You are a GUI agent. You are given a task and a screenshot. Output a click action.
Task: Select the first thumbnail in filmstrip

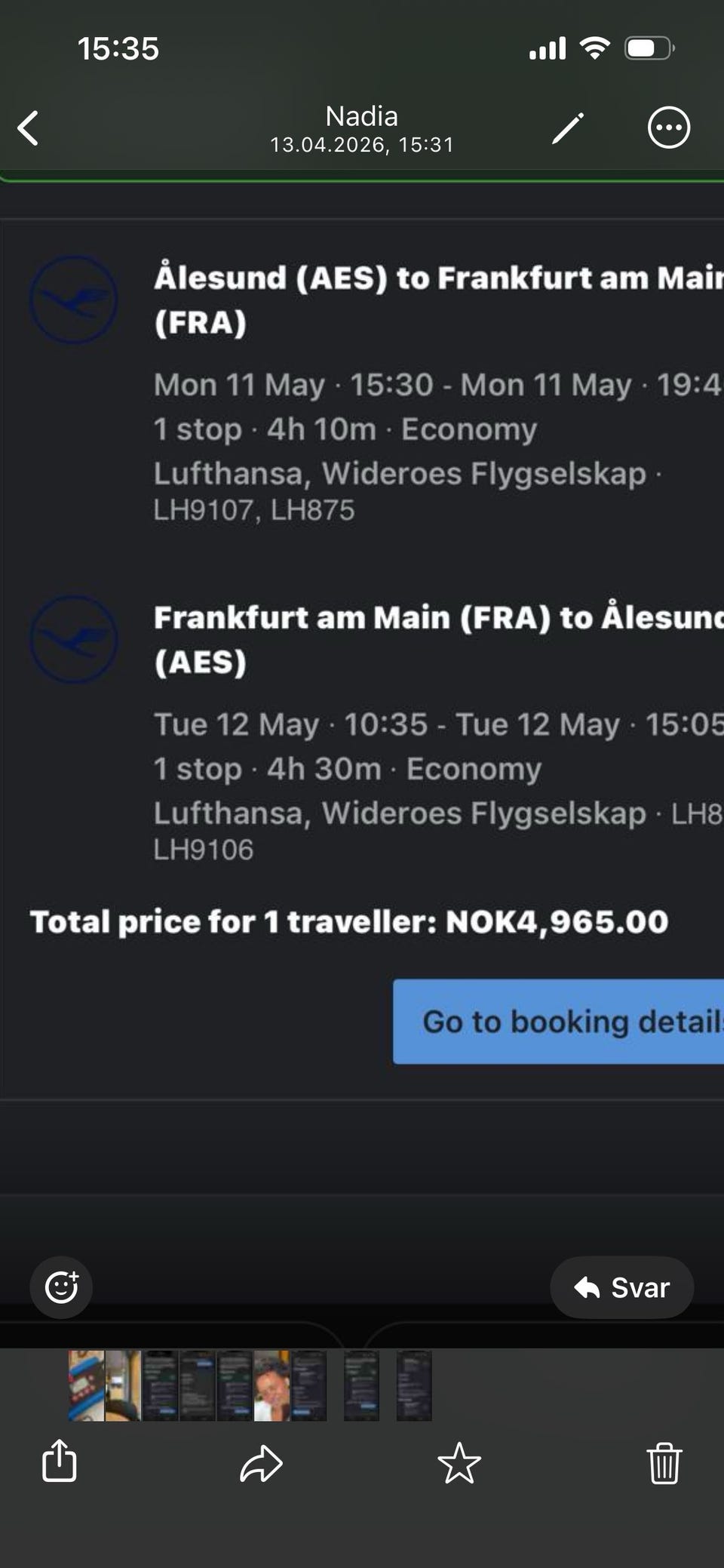coord(86,1385)
